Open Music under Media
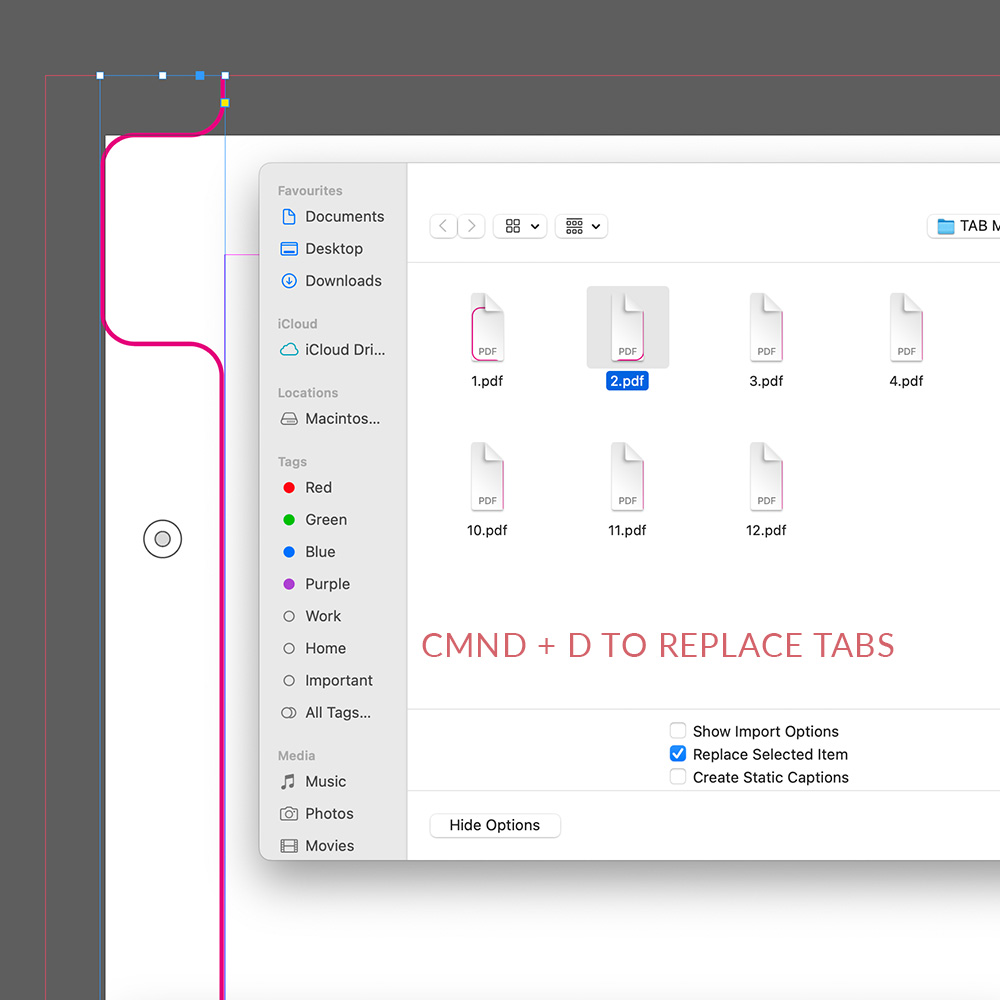 [x=313, y=781]
